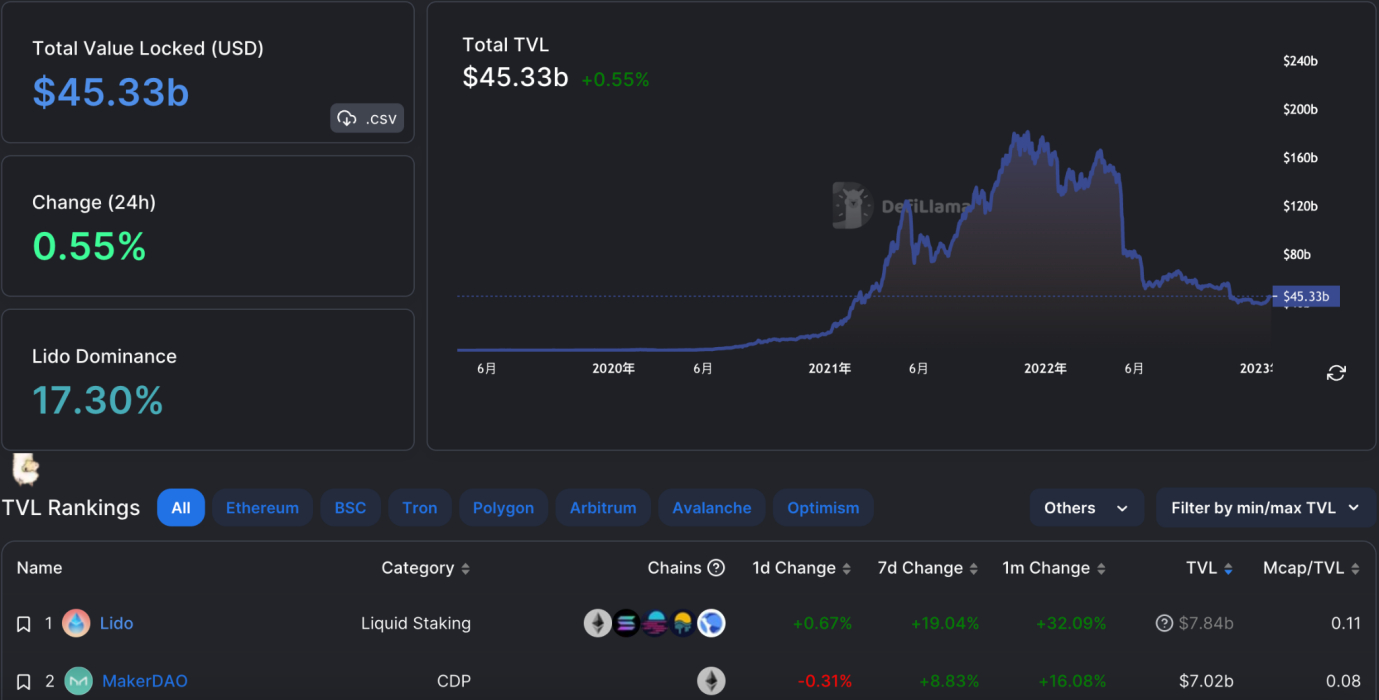Click the large green 0.55% value
Viewport: 1379px width, 700px height.
click(x=90, y=246)
